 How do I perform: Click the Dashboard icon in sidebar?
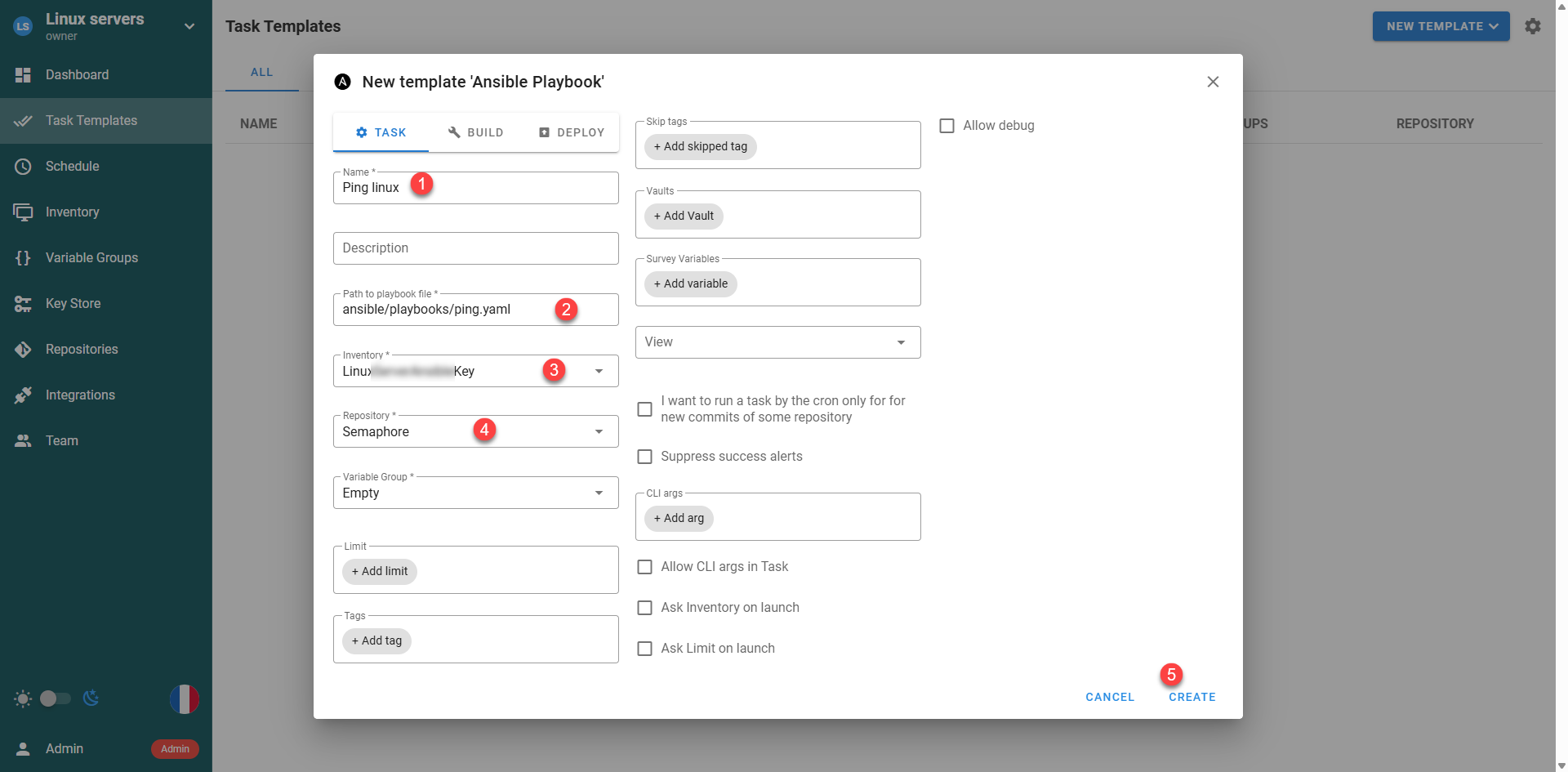pyautogui.click(x=23, y=75)
